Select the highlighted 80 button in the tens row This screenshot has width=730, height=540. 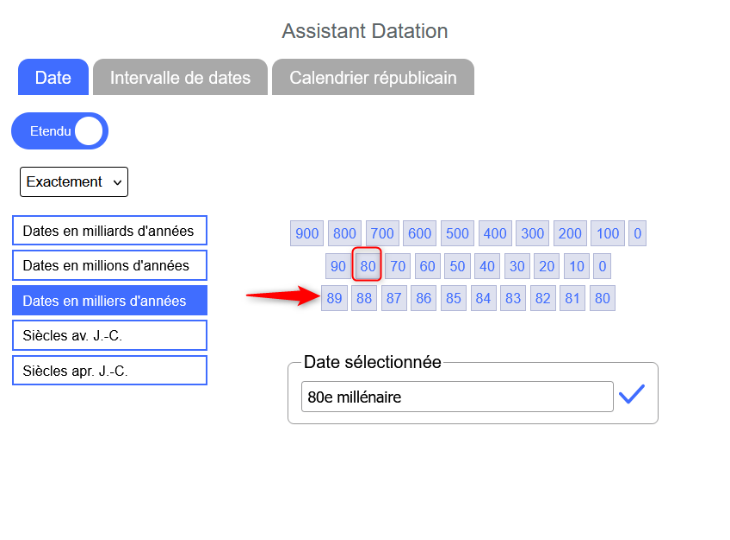(x=368, y=266)
